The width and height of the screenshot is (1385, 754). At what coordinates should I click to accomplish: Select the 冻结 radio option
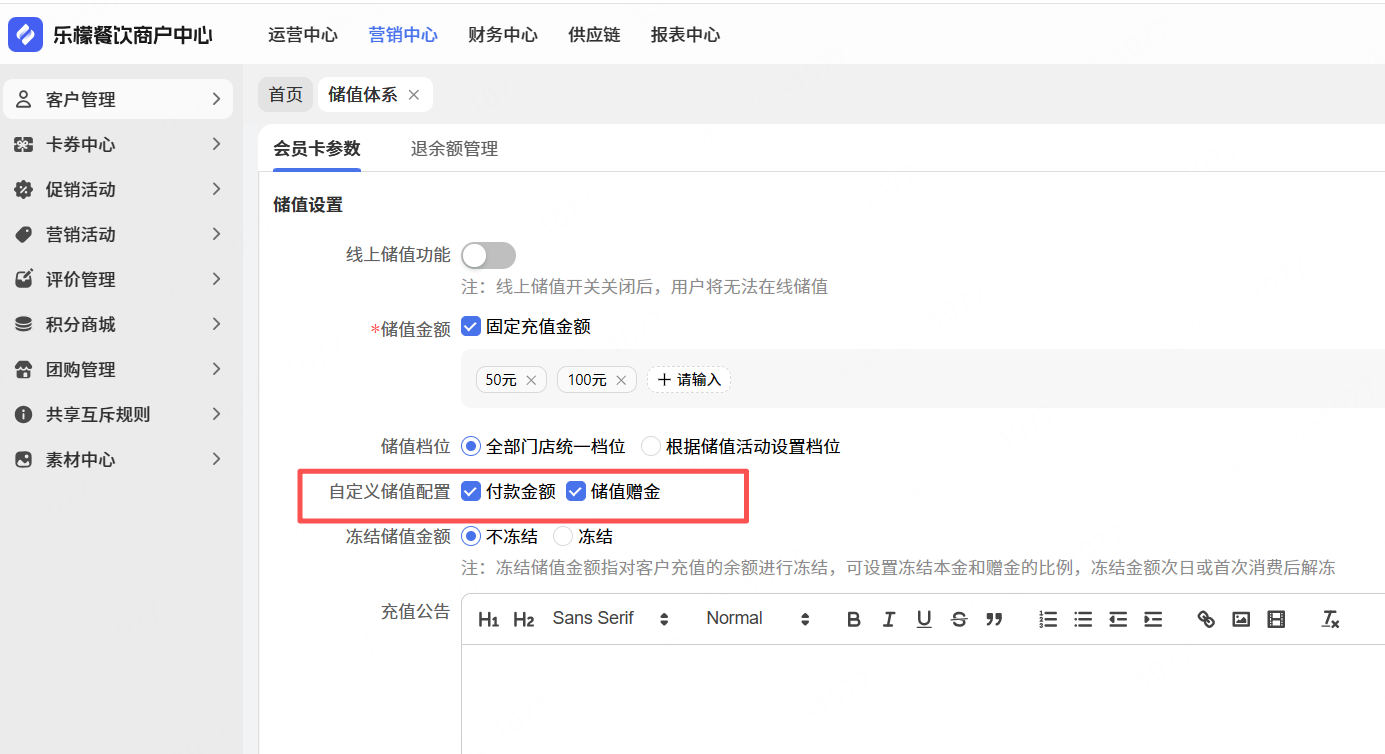click(563, 536)
